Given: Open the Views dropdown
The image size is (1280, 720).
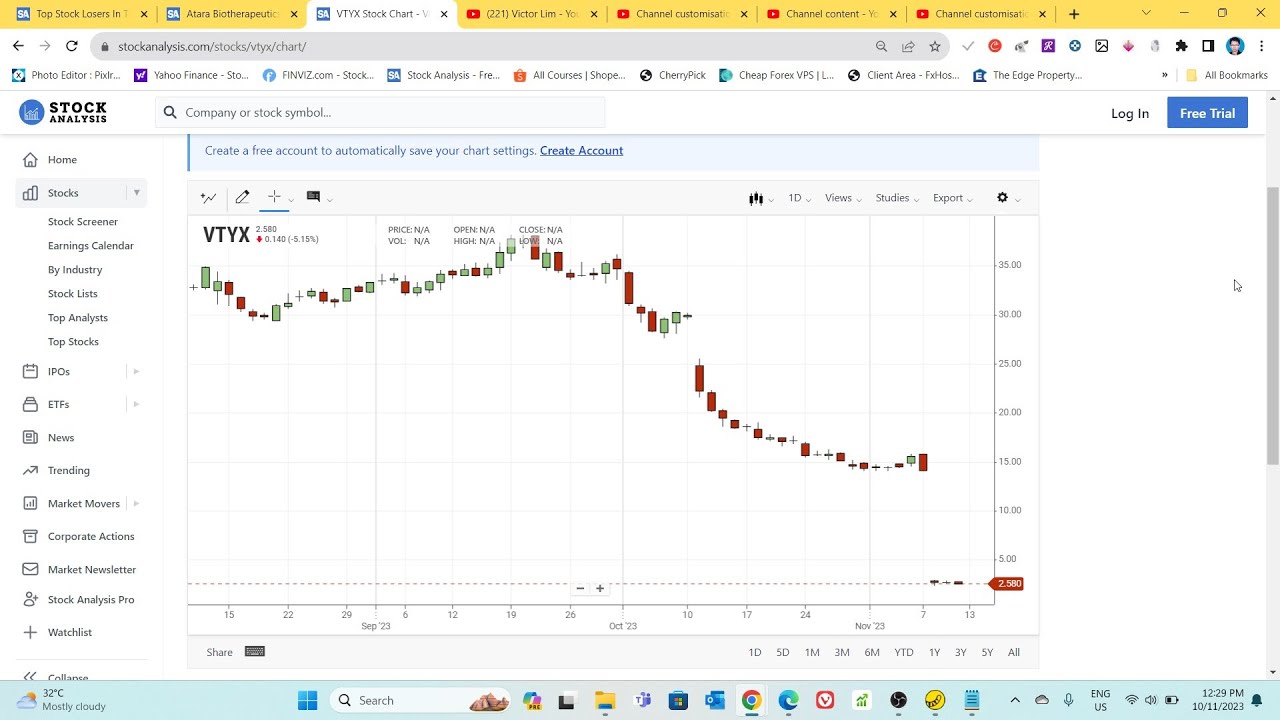Looking at the screenshot, I should 843,198.
